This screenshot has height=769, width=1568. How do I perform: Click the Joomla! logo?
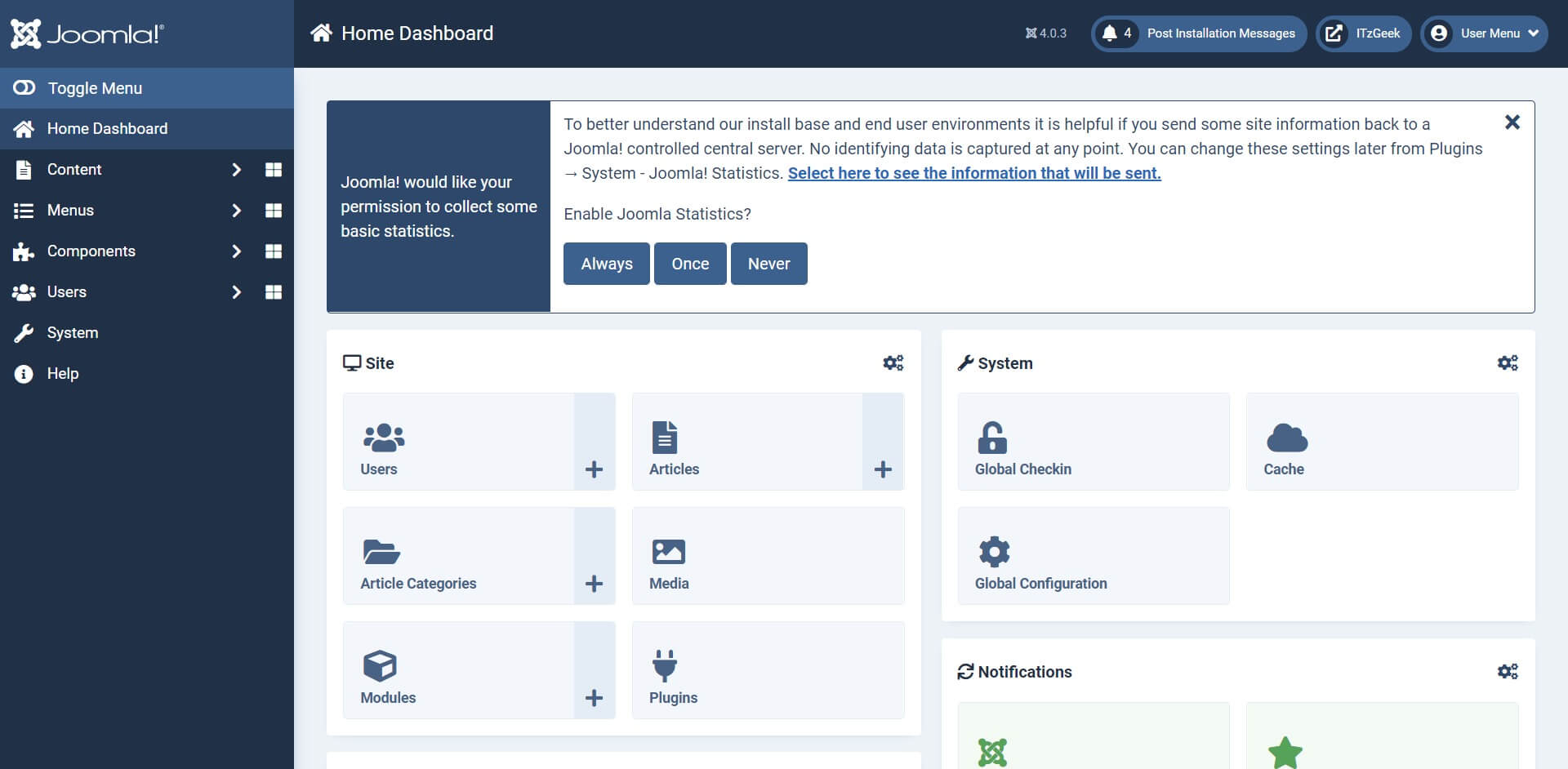(87, 33)
